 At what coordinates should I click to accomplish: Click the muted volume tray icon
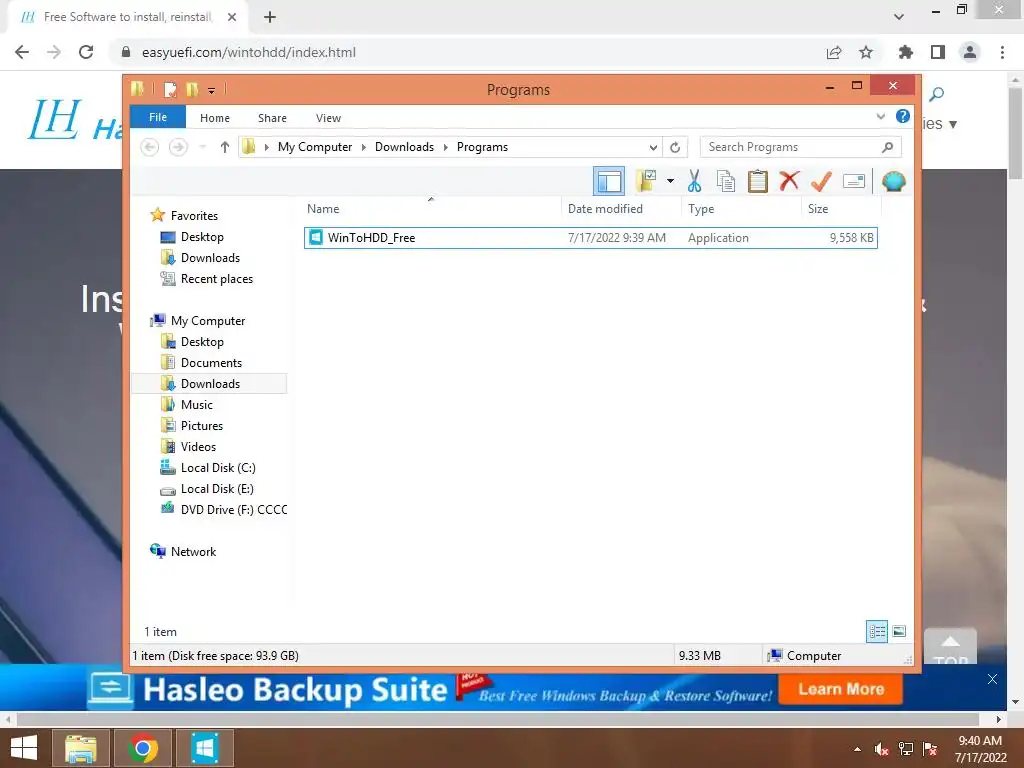click(x=881, y=748)
